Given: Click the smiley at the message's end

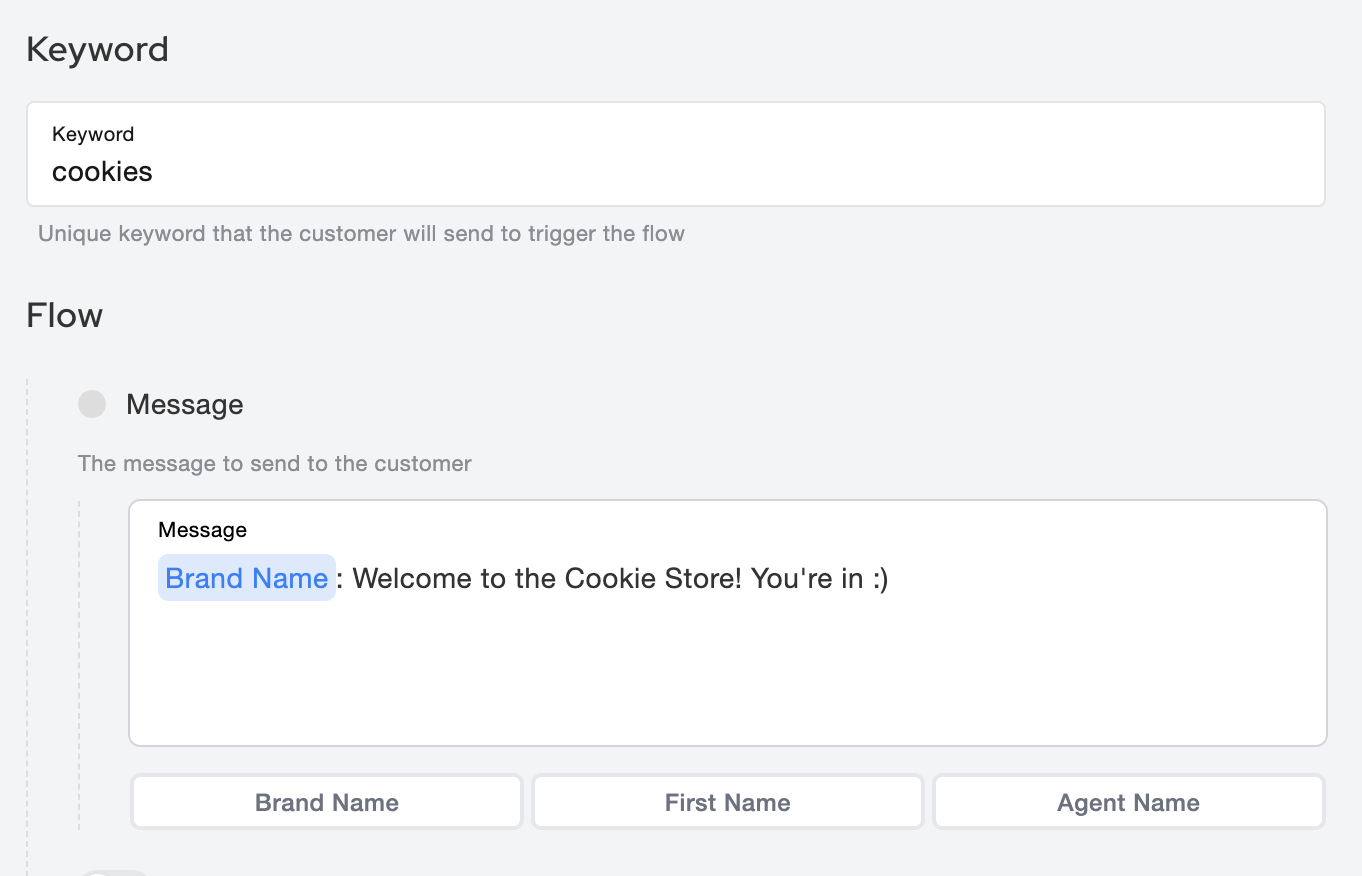Looking at the screenshot, I should (879, 578).
